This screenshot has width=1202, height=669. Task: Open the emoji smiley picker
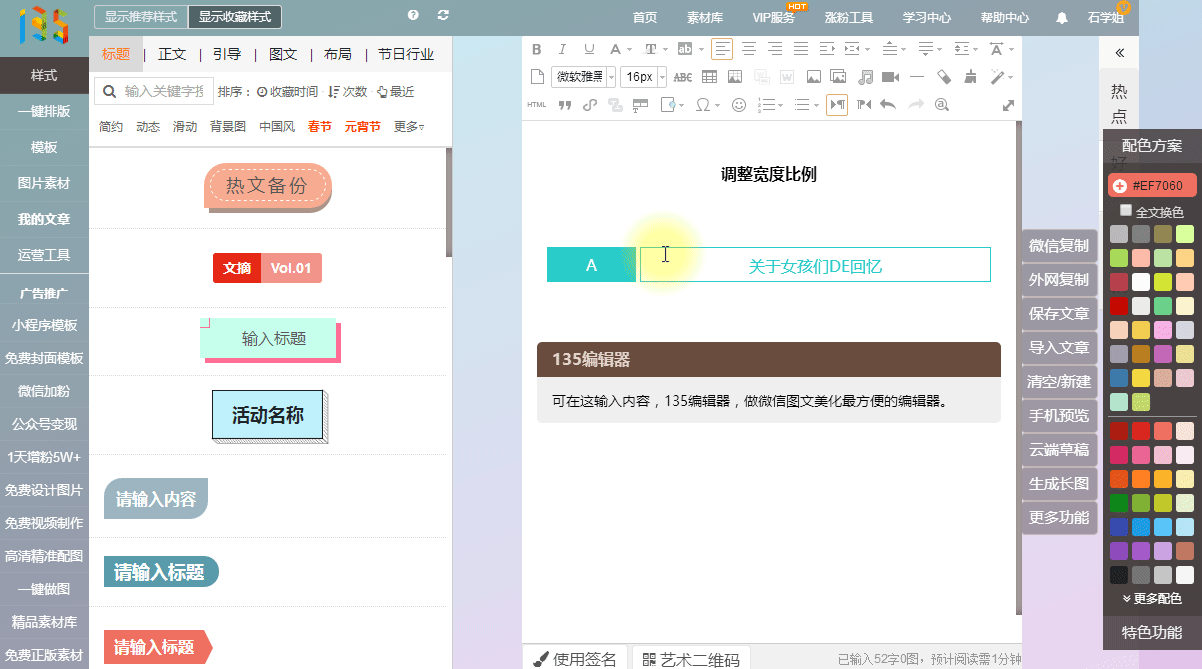(x=739, y=105)
